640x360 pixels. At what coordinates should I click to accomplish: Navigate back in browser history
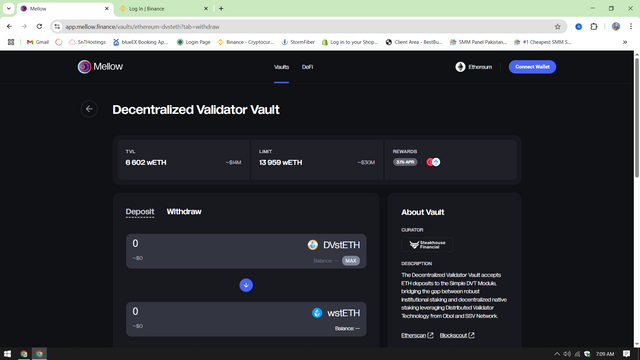pyautogui.click(x=9, y=27)
